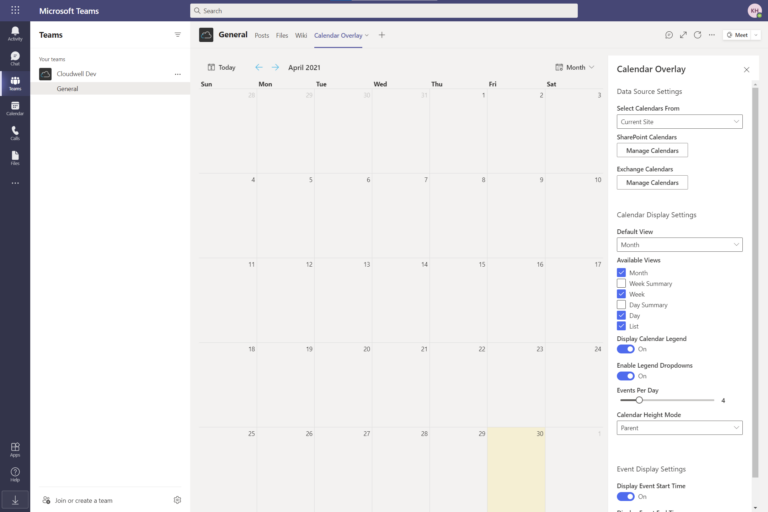The image size is (768, 512).
Task: Open the Chat section
Action: coord(15,58)
